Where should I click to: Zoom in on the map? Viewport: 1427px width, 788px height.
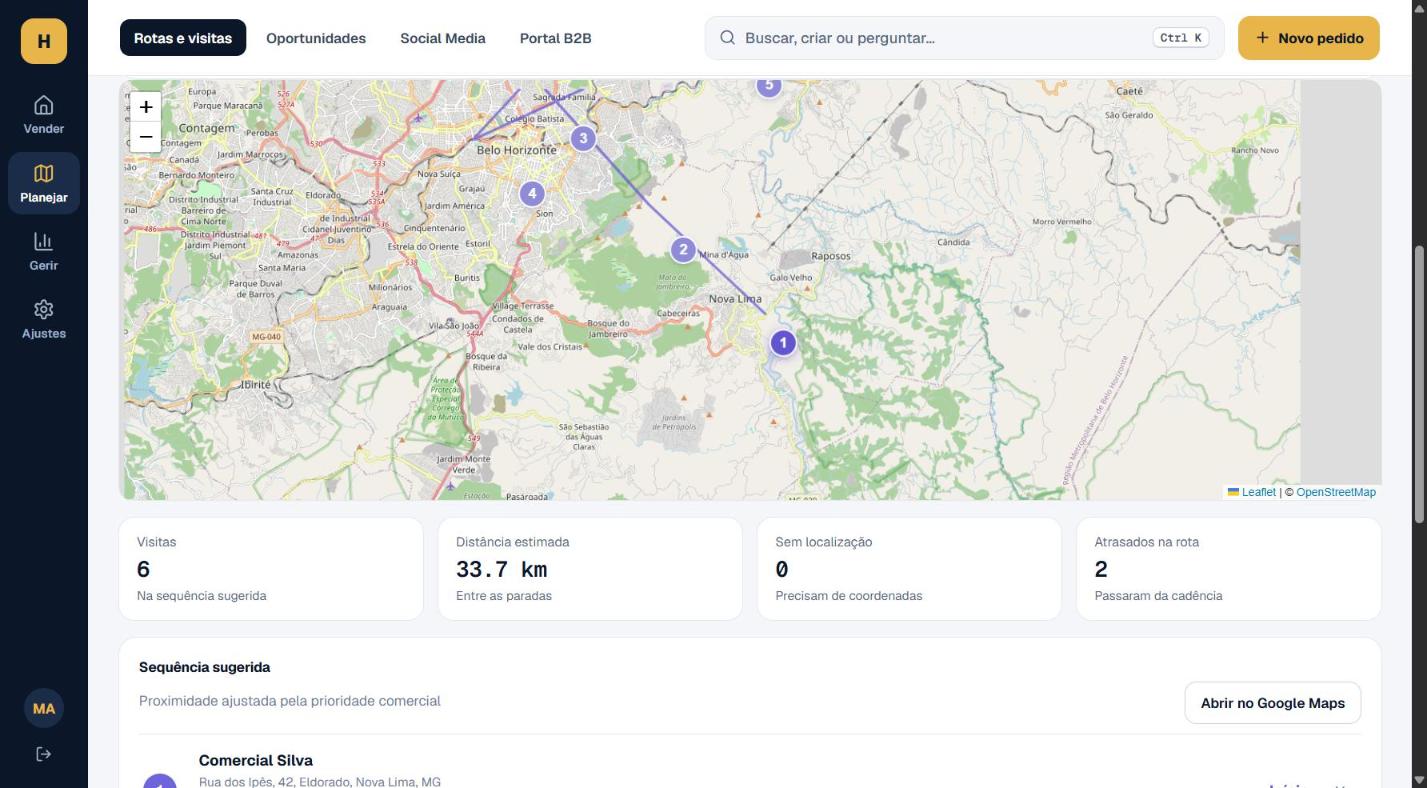pos(146,107)
